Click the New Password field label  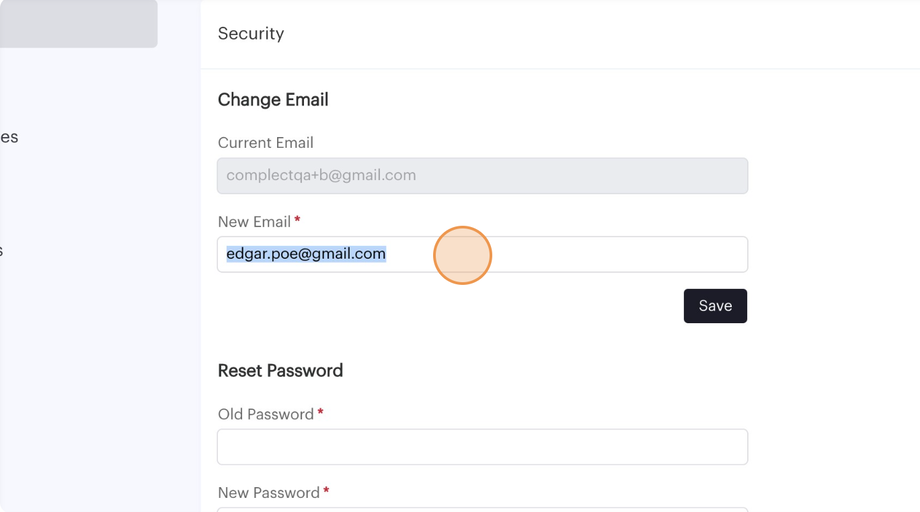point(268,493)
